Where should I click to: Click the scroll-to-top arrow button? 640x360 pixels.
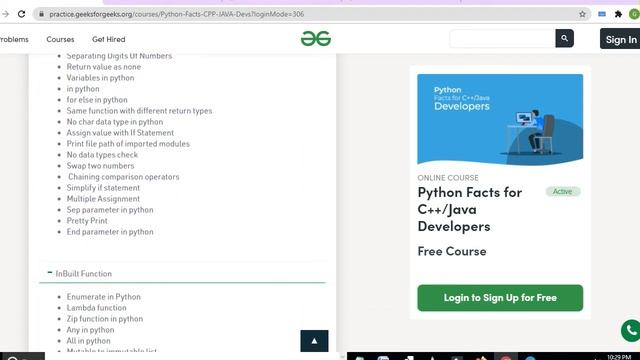tap(314, 341)
